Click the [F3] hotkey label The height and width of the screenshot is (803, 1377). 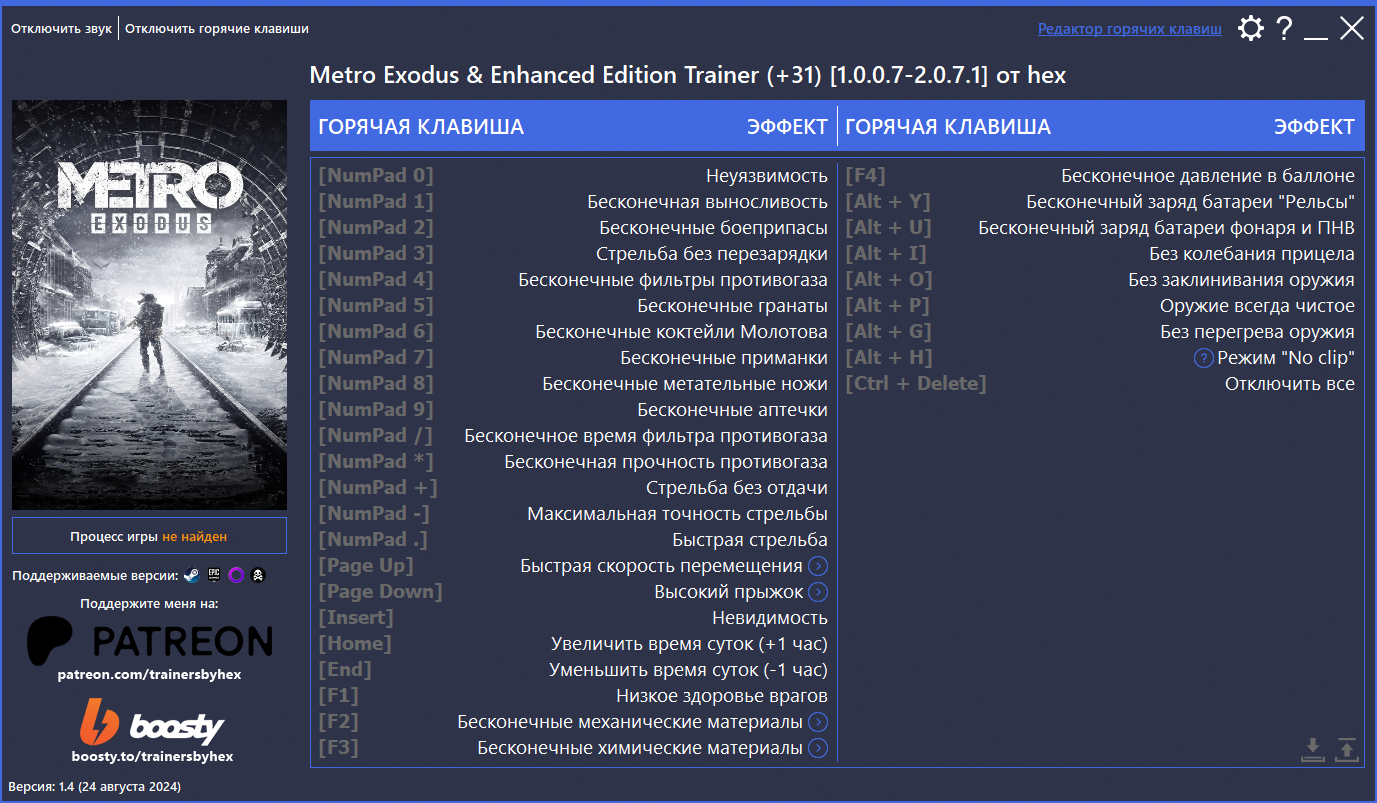point(338,748)
